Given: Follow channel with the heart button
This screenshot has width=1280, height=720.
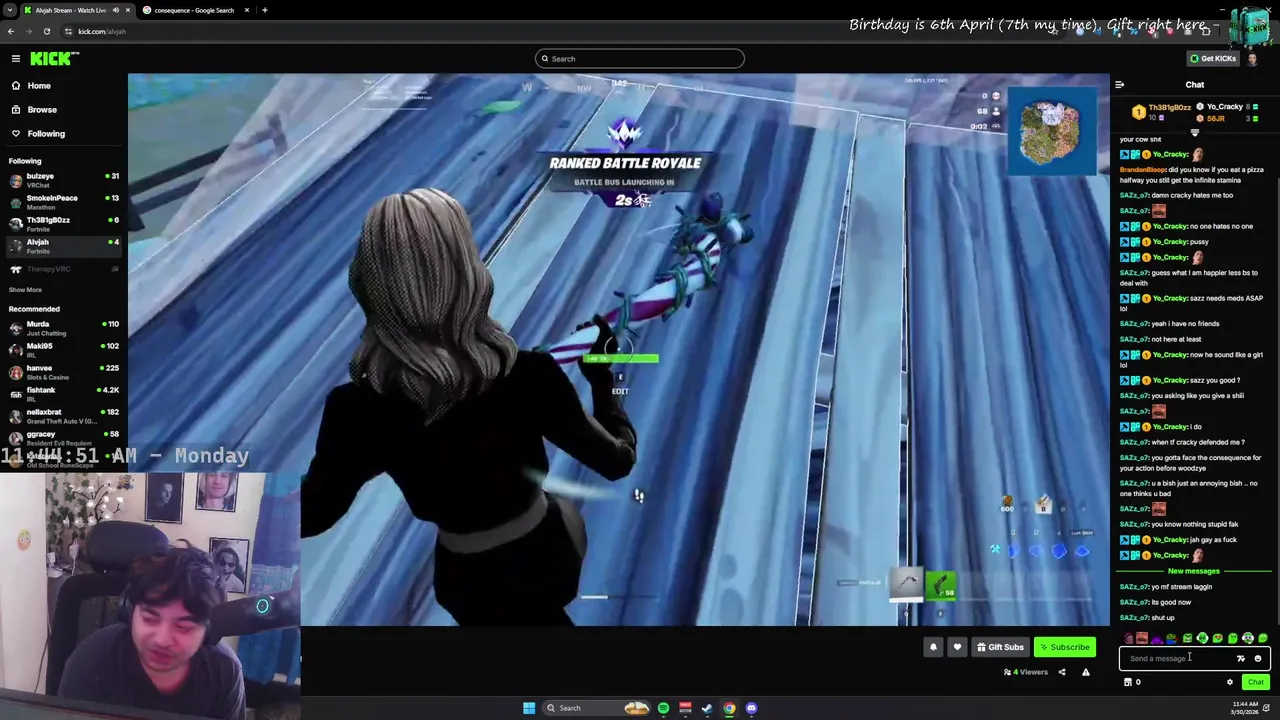Looking at the screenshot, I should (x=957, y=647).
